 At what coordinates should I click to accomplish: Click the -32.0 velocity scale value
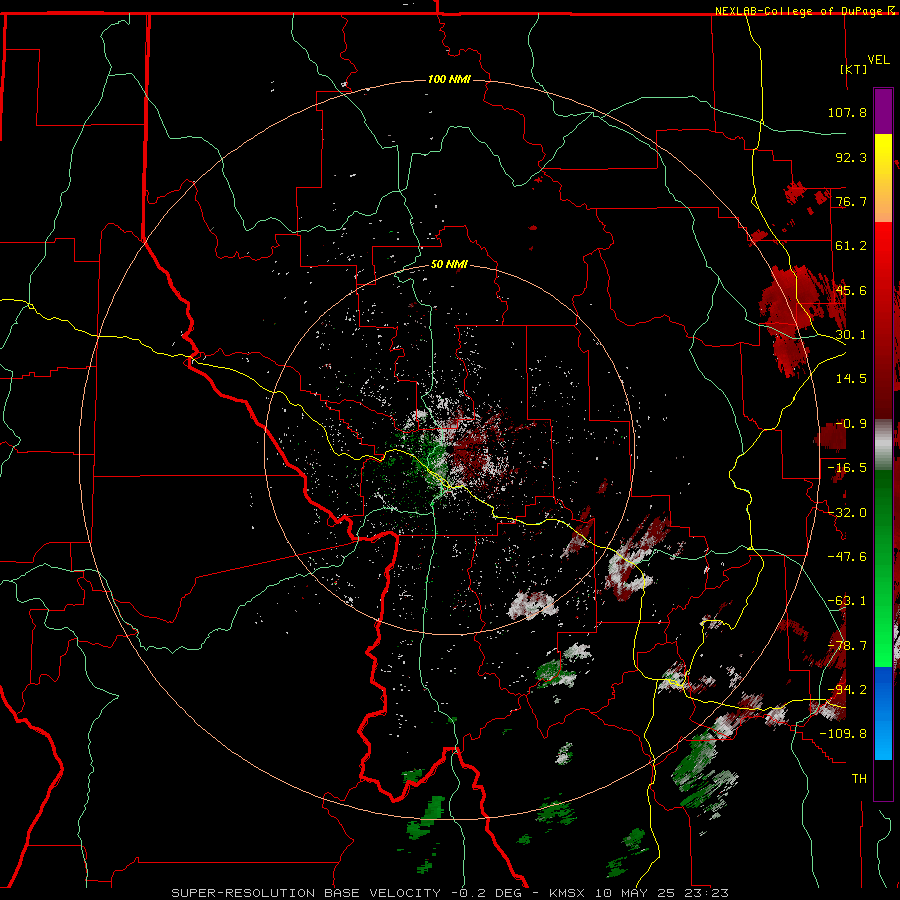point(847,513)
